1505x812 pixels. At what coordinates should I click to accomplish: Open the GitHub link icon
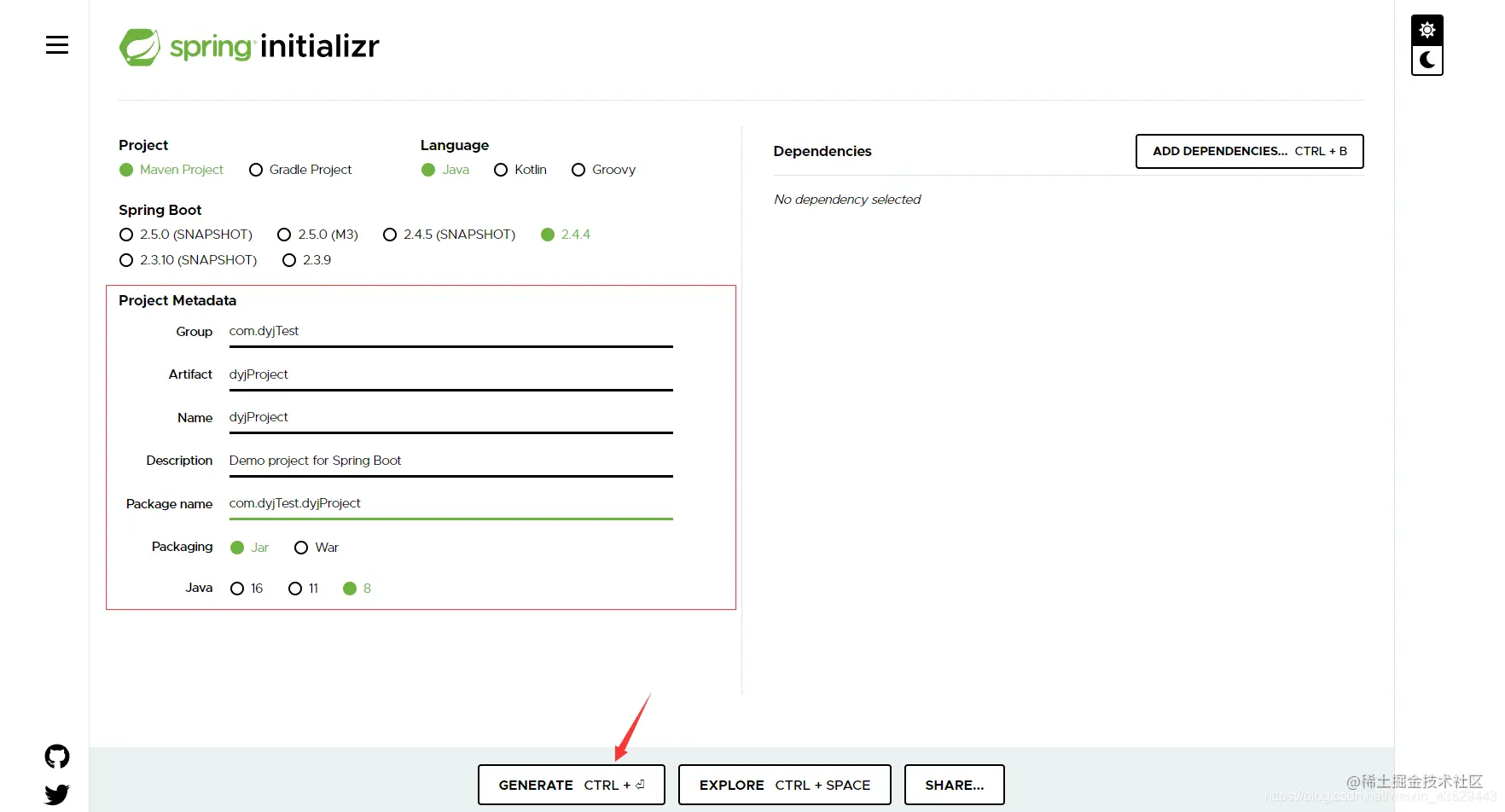pyautogui.click(x=57, y=757)
